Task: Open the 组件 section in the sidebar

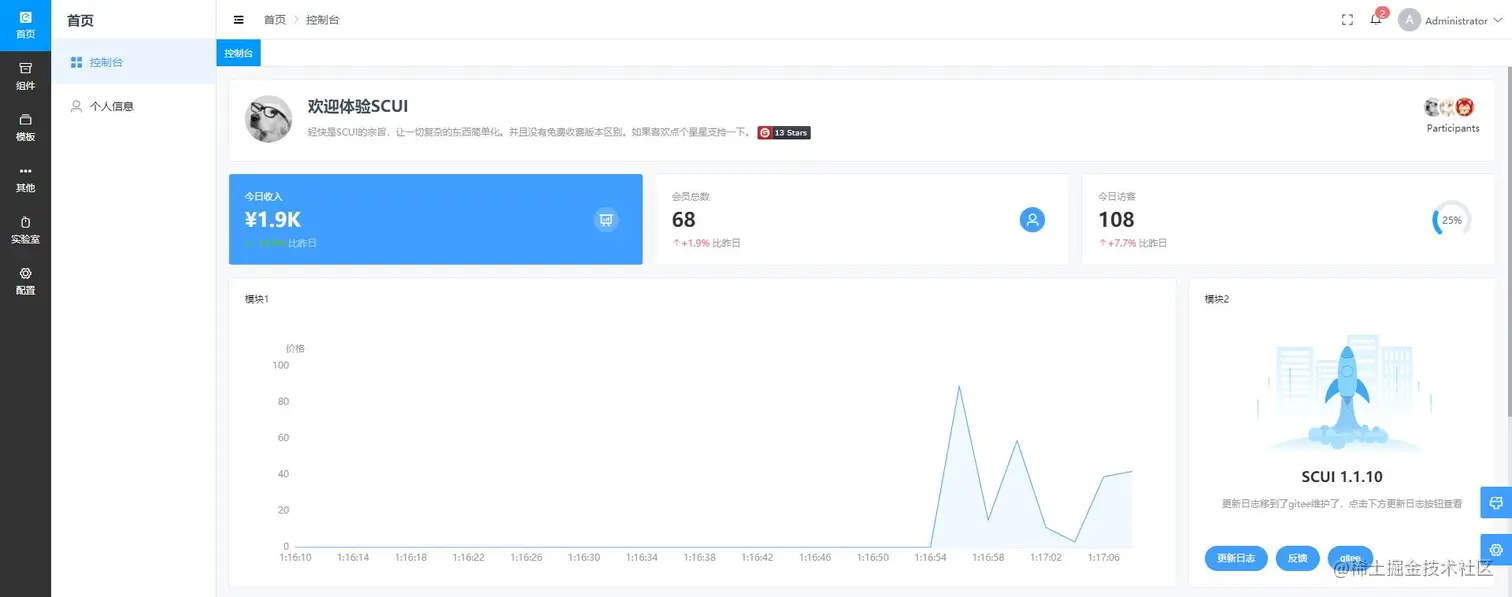Action: tap(25, 75)
